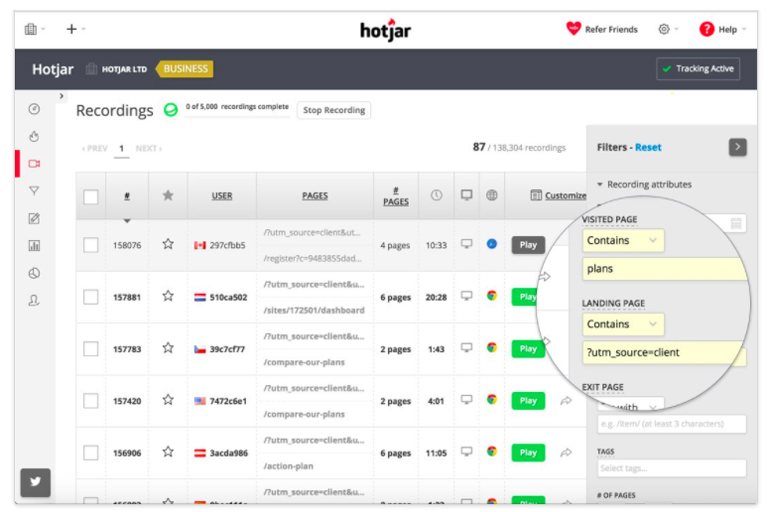Click the recordings progress circle indicator
The image size is (768, 512).
point(170,110)
